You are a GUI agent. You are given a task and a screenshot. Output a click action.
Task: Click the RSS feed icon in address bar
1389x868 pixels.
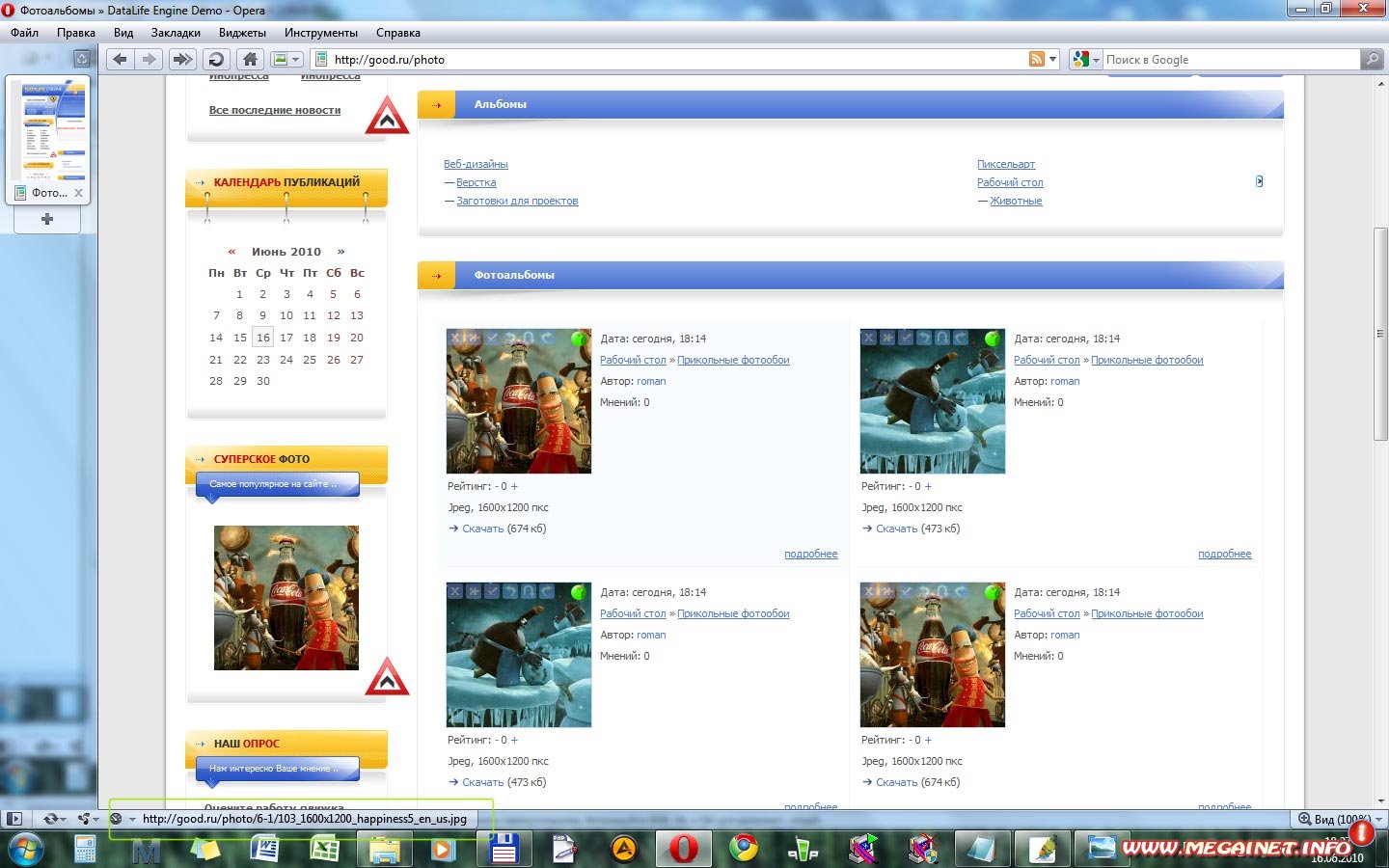(x=1037, y=59)
